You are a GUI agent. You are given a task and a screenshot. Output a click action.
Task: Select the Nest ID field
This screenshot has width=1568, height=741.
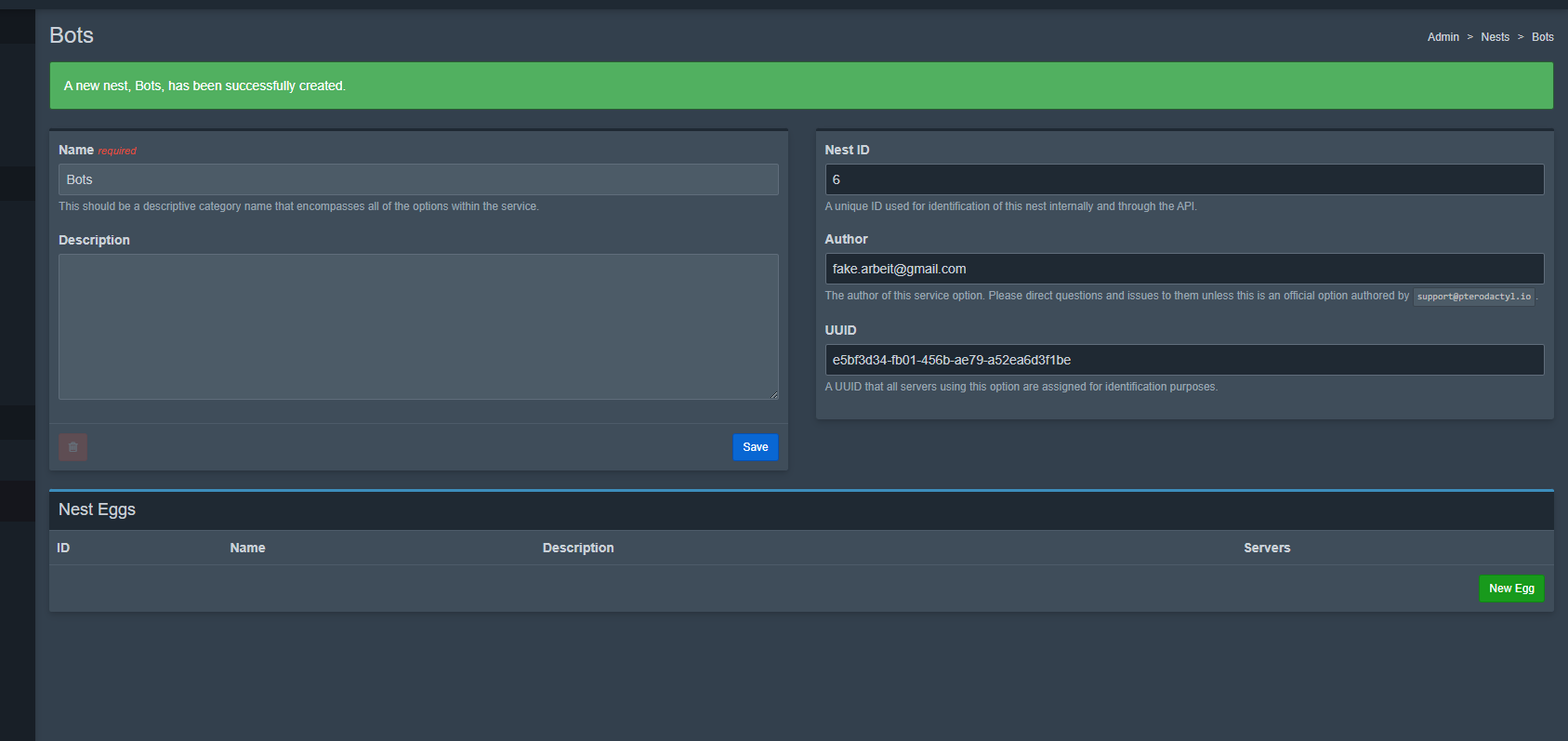click(x=1183, y=179)
